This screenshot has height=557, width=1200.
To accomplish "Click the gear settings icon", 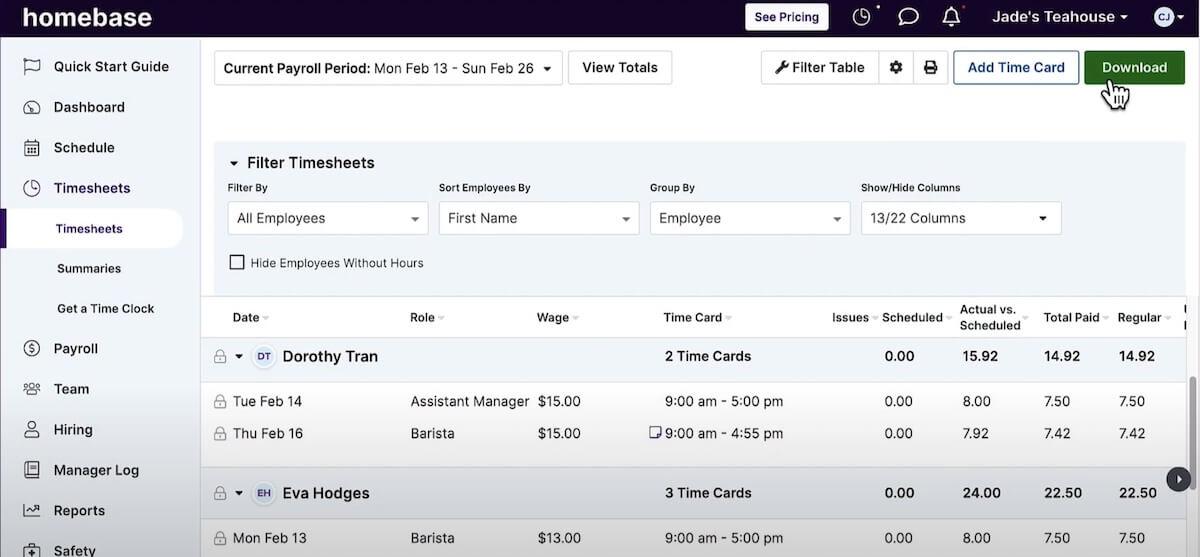I will pos(896,68).
